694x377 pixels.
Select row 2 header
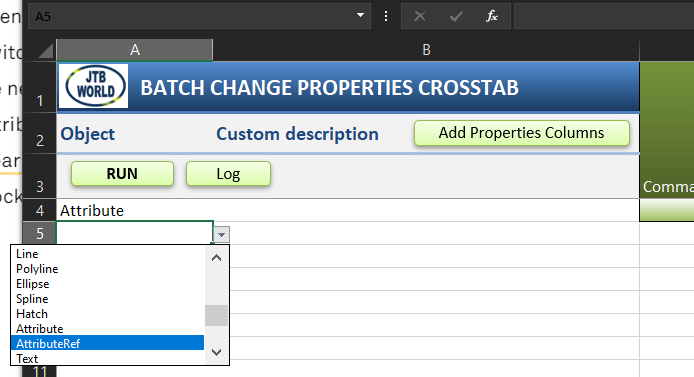click(40, 134)
